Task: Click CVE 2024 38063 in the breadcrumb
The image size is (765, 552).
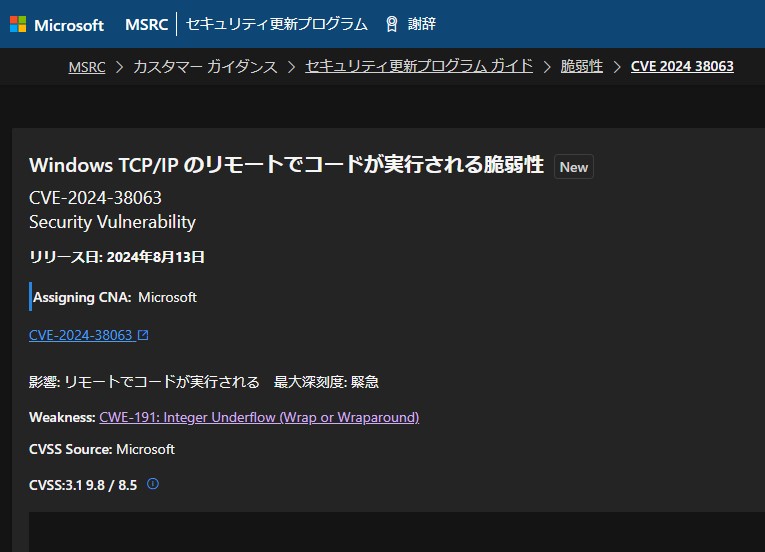Action: (682, 66)
